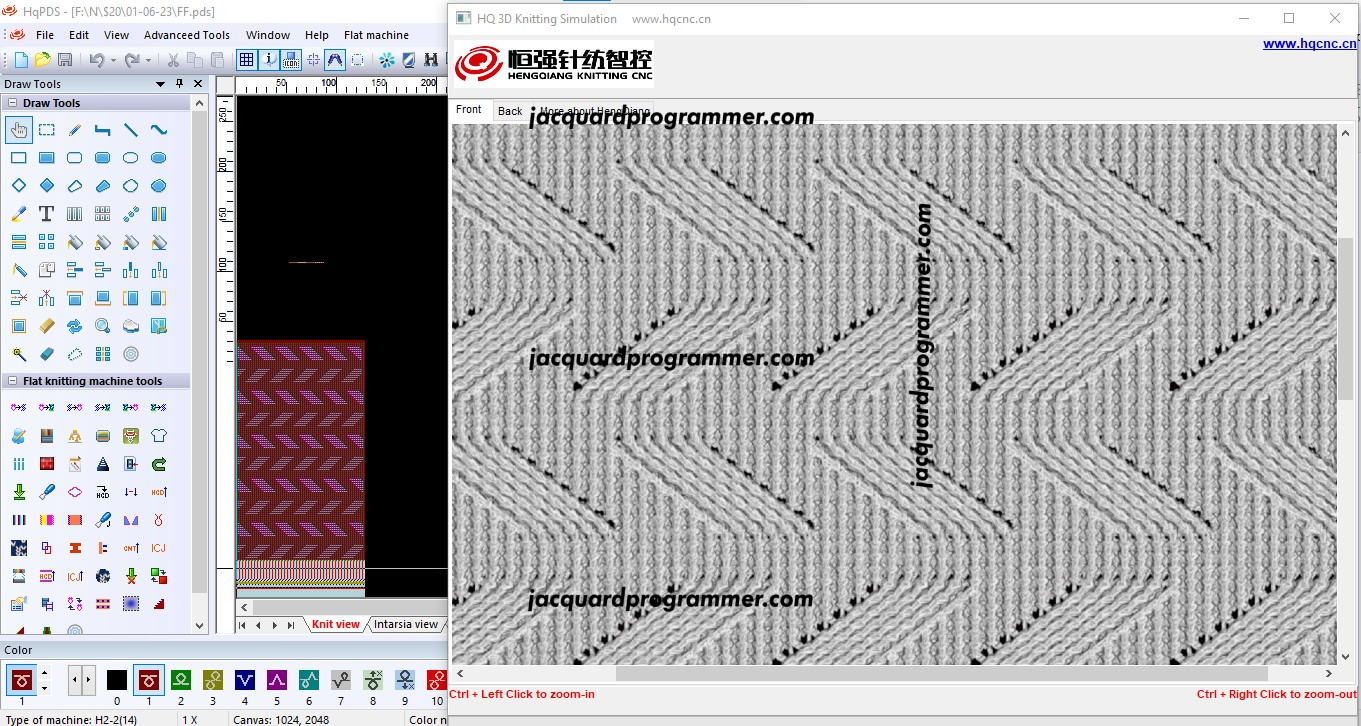Open the Flat machine menu

click(376, 35)
